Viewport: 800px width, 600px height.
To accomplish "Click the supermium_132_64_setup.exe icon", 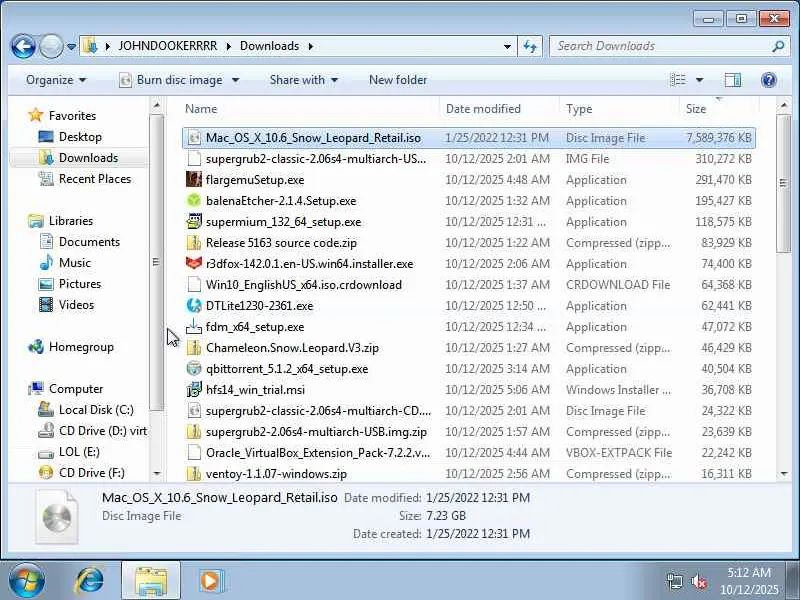I will (x=194, y=221).
